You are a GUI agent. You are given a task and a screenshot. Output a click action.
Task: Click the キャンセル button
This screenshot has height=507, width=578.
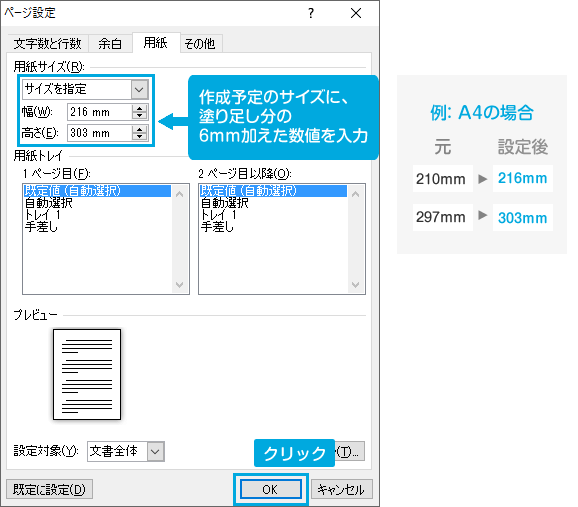(341, 489)
